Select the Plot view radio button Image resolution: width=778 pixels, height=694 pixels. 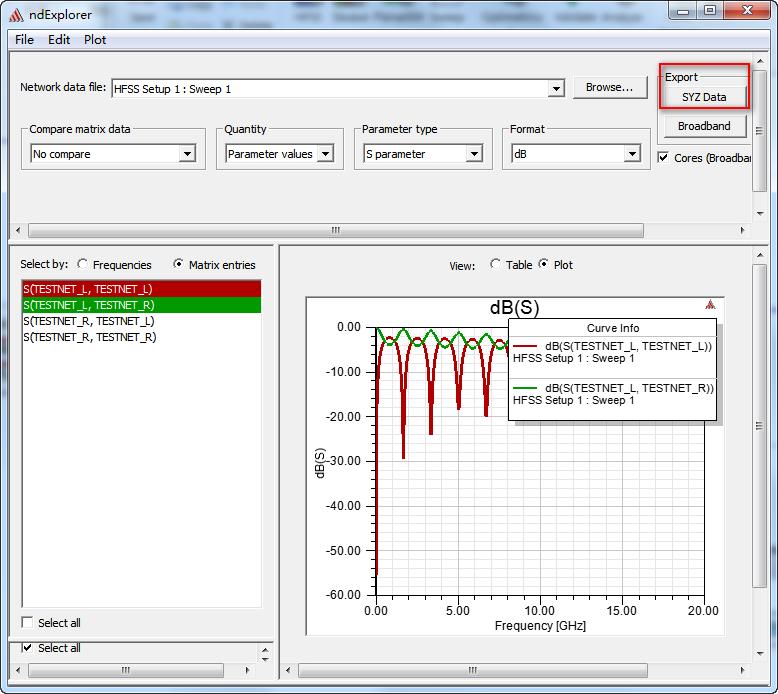(544, 265)
